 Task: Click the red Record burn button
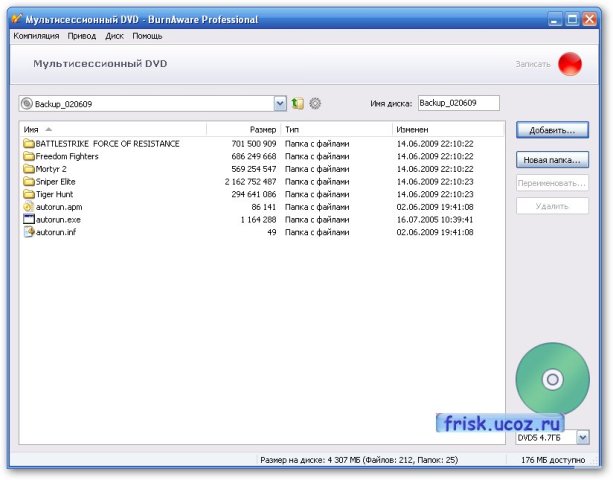click(570, 64)
